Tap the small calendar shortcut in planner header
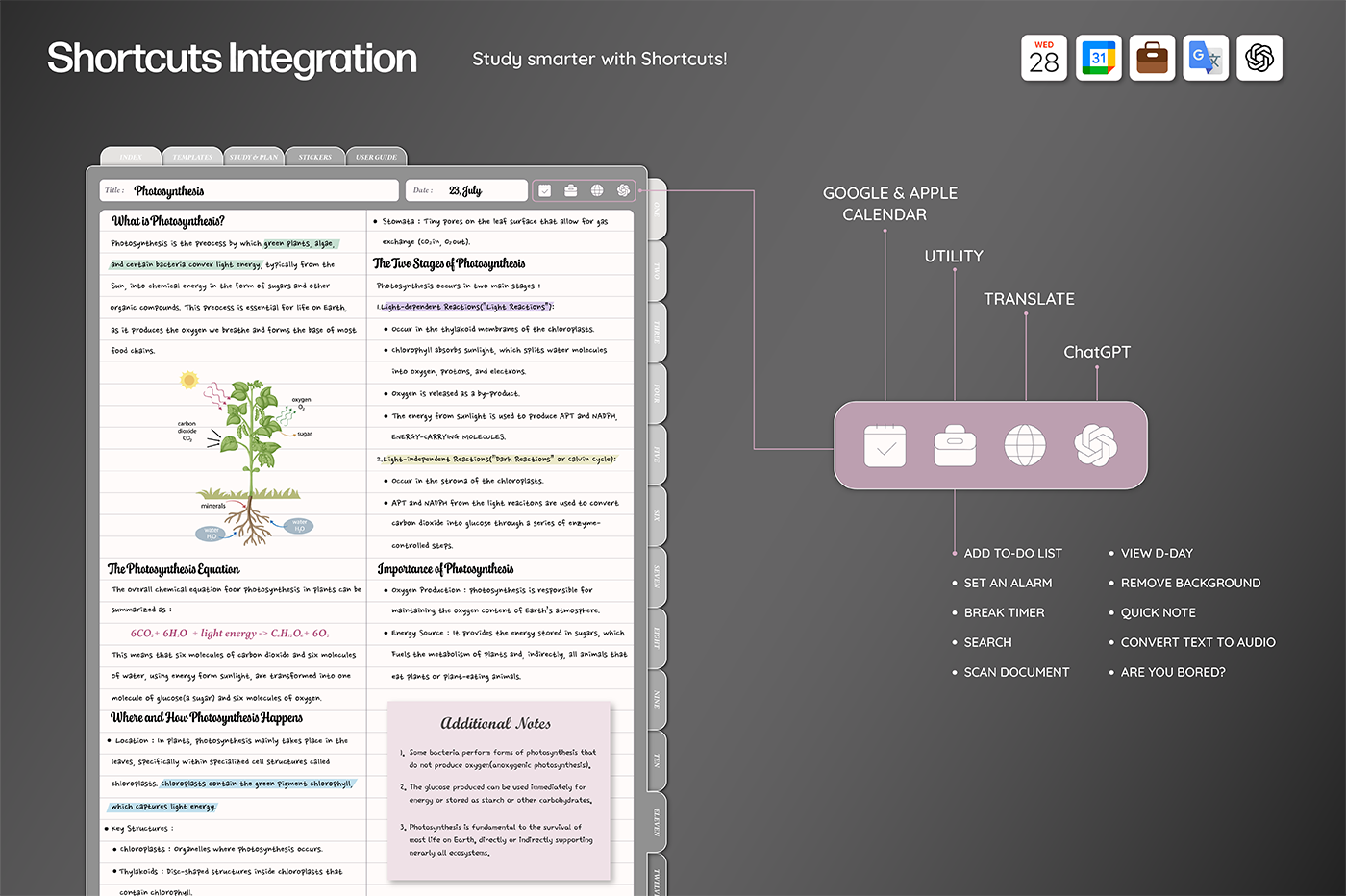This screenshot has width=1346, height=896. pyautogui.click(x=544, y=190)
